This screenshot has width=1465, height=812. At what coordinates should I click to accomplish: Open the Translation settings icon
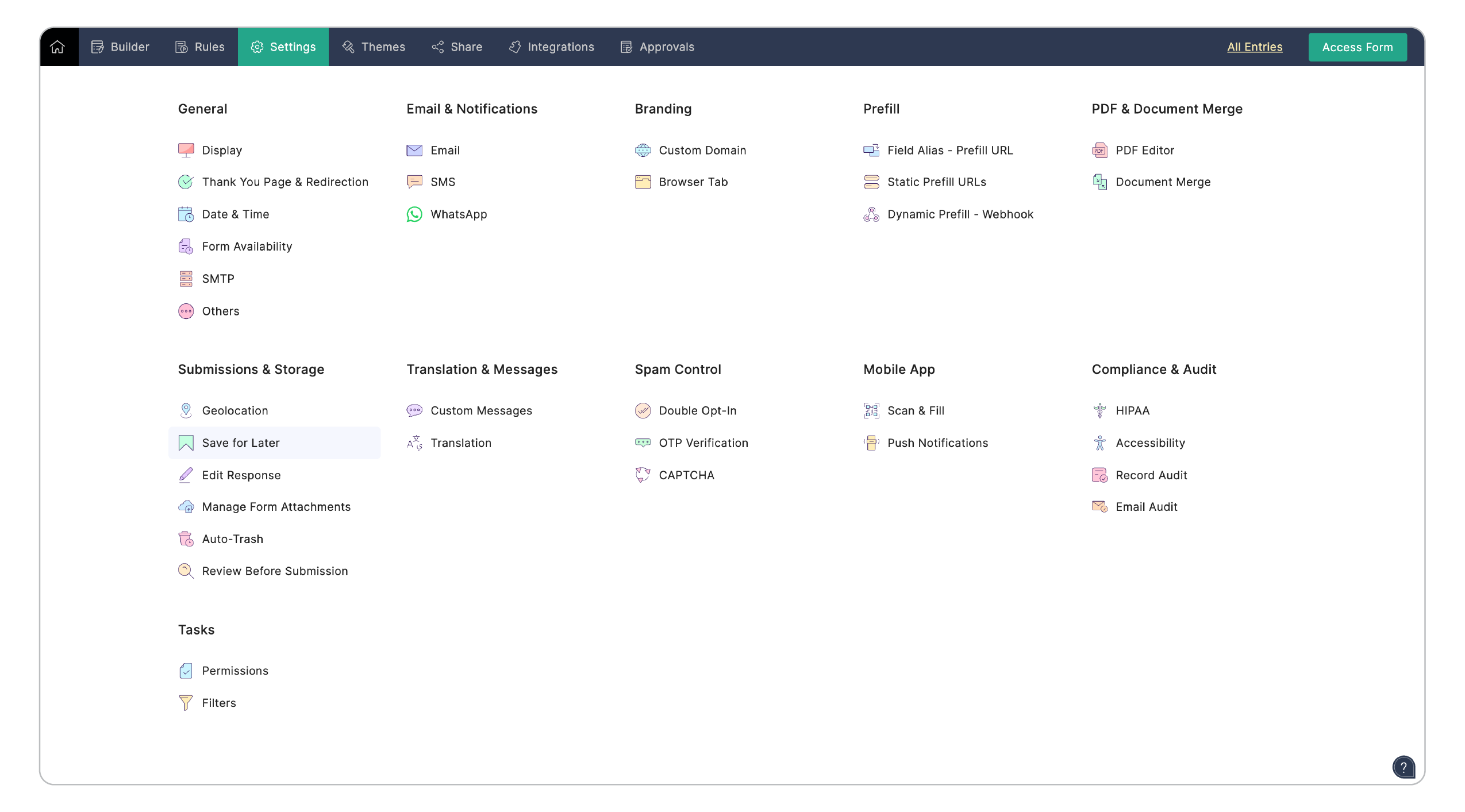[414, 442]
